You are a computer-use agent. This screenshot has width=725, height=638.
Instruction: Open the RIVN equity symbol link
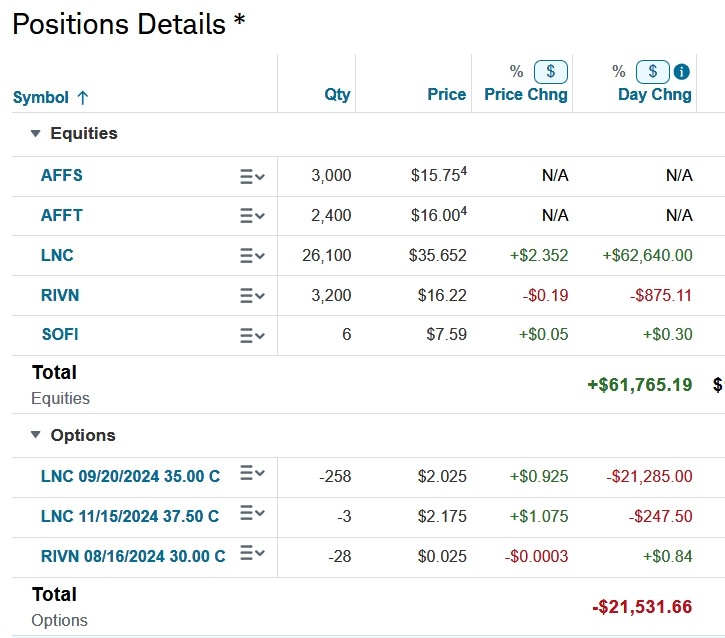[60, 295]
